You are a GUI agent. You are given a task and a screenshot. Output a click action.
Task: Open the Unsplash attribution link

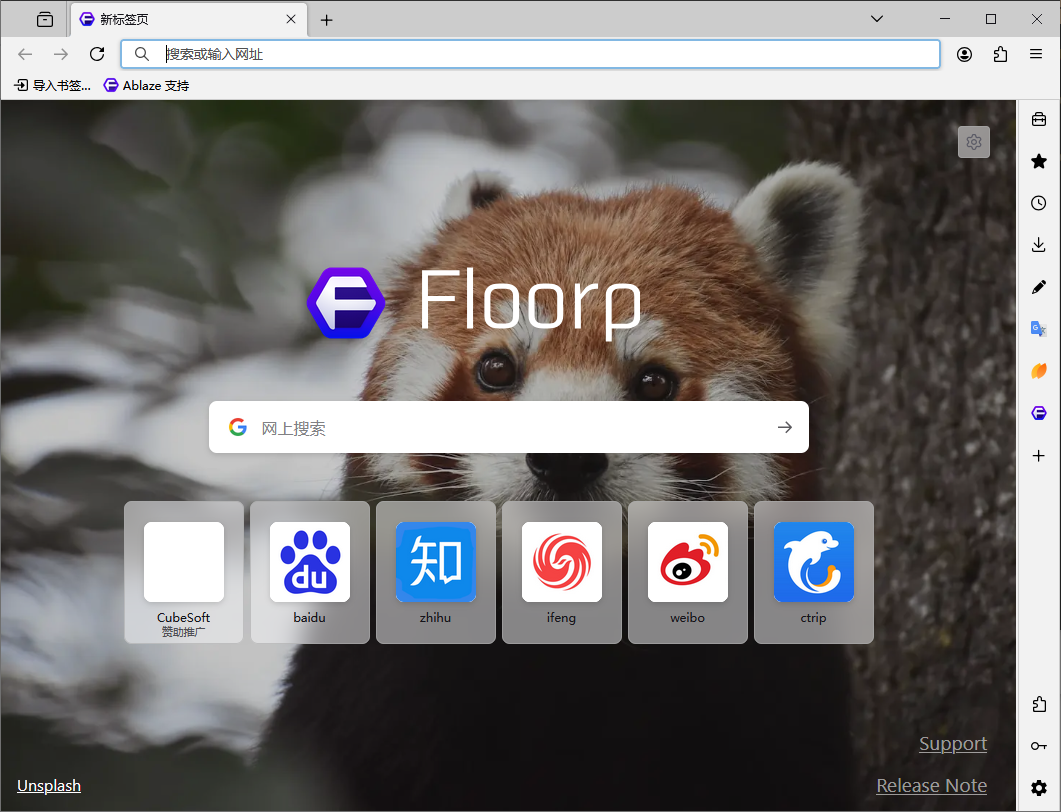[x=48, y=785]
